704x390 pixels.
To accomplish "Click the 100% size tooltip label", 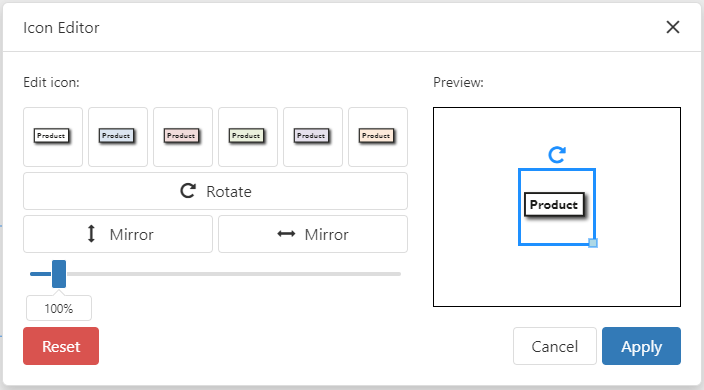I will 59,309.
